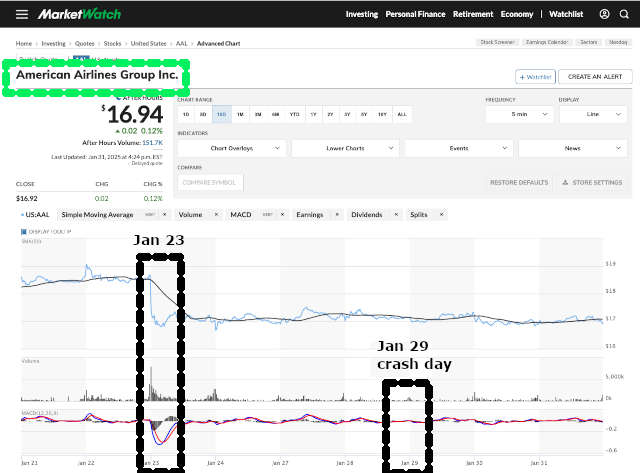This screenshot has width=640, height=473.
Task: Expand the Events dropdown
Action: [x=459, y=148]
